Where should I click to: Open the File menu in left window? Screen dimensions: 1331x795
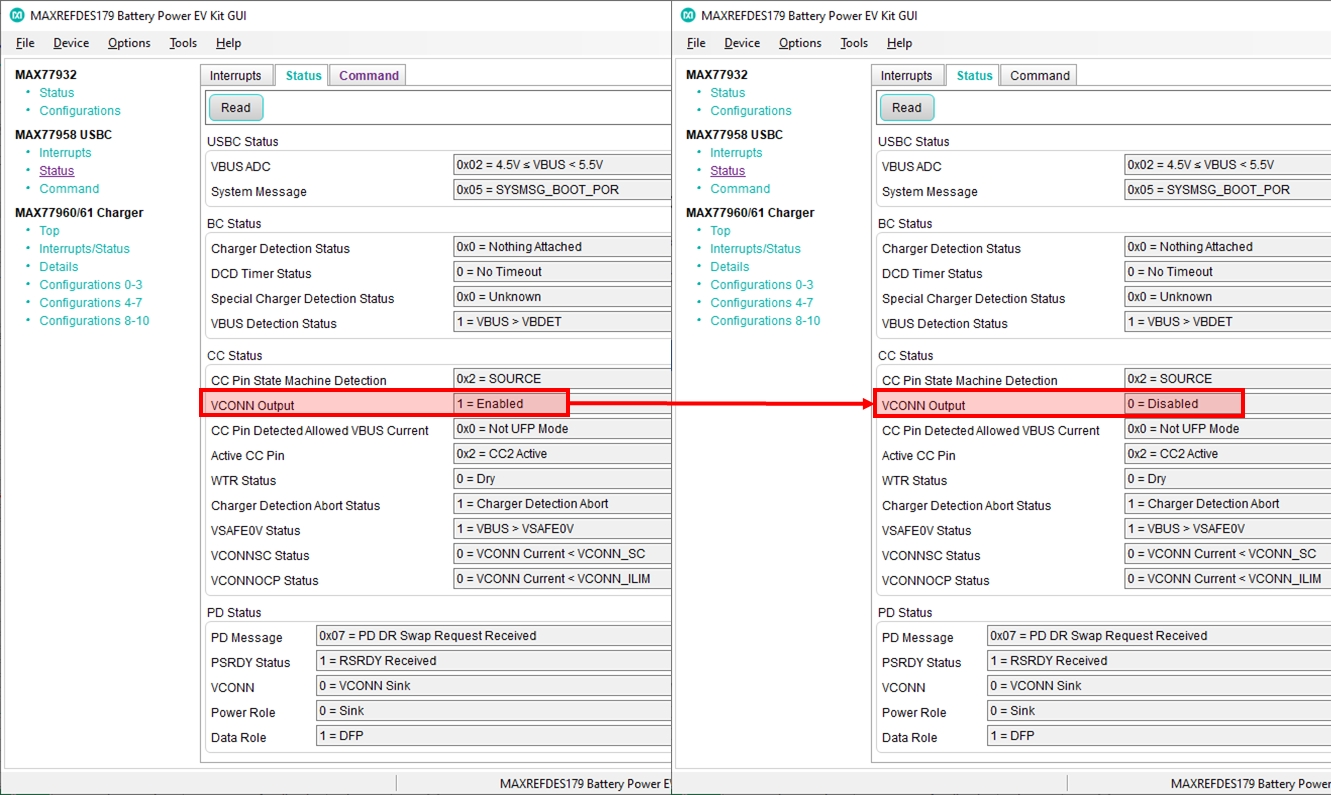[x=25, y=43]
